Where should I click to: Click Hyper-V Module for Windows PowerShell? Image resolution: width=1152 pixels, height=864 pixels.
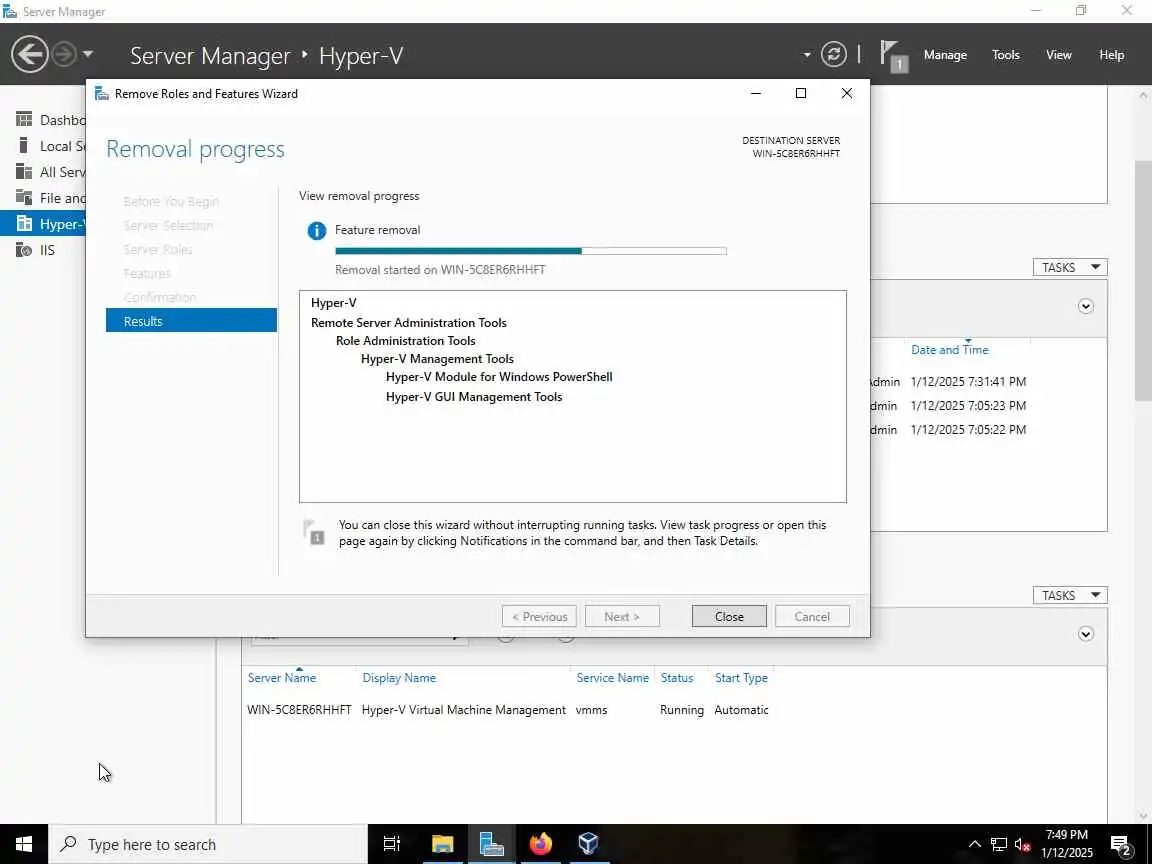[499, 377]
